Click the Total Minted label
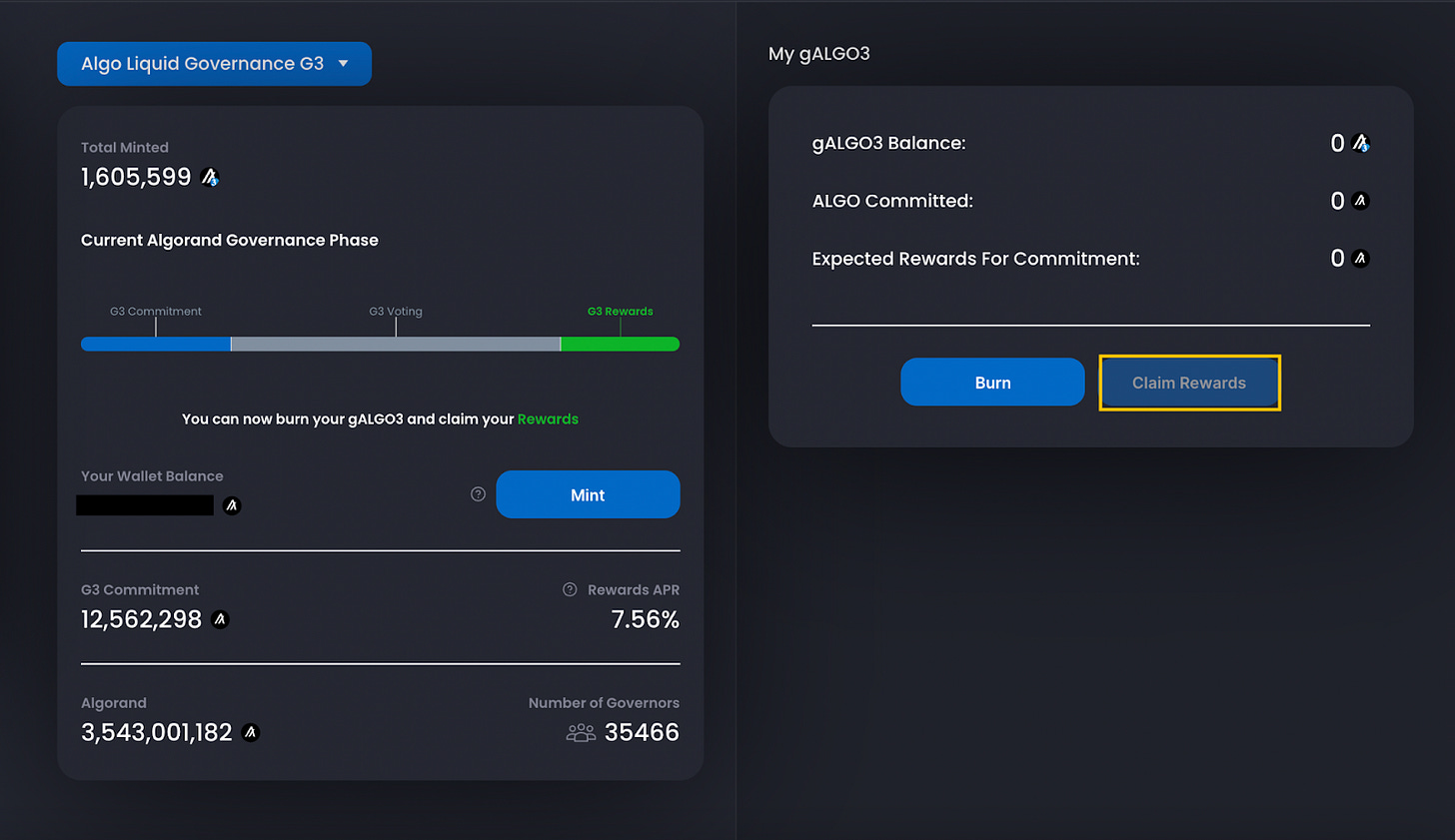 (x=125, y=147)
